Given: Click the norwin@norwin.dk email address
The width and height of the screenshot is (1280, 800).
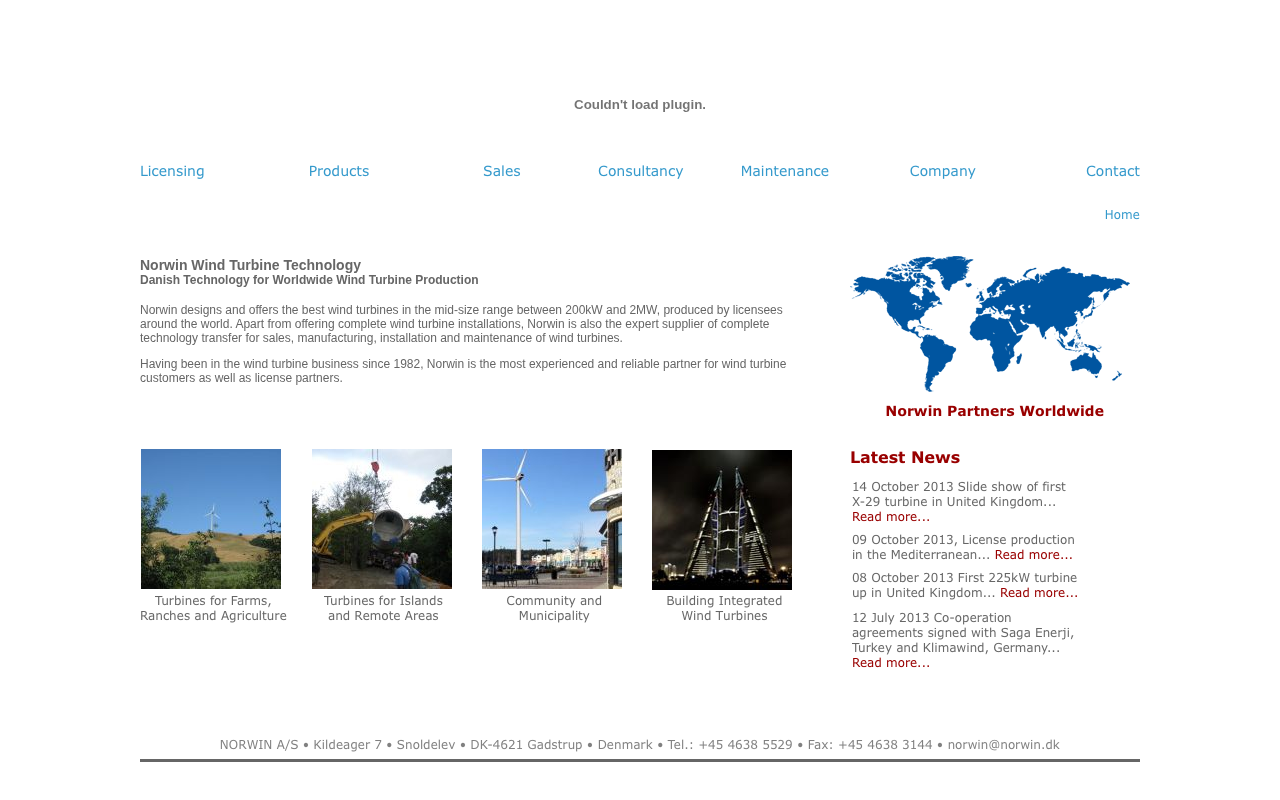Looking at the screenshot, I should (x=1004, y=745).
